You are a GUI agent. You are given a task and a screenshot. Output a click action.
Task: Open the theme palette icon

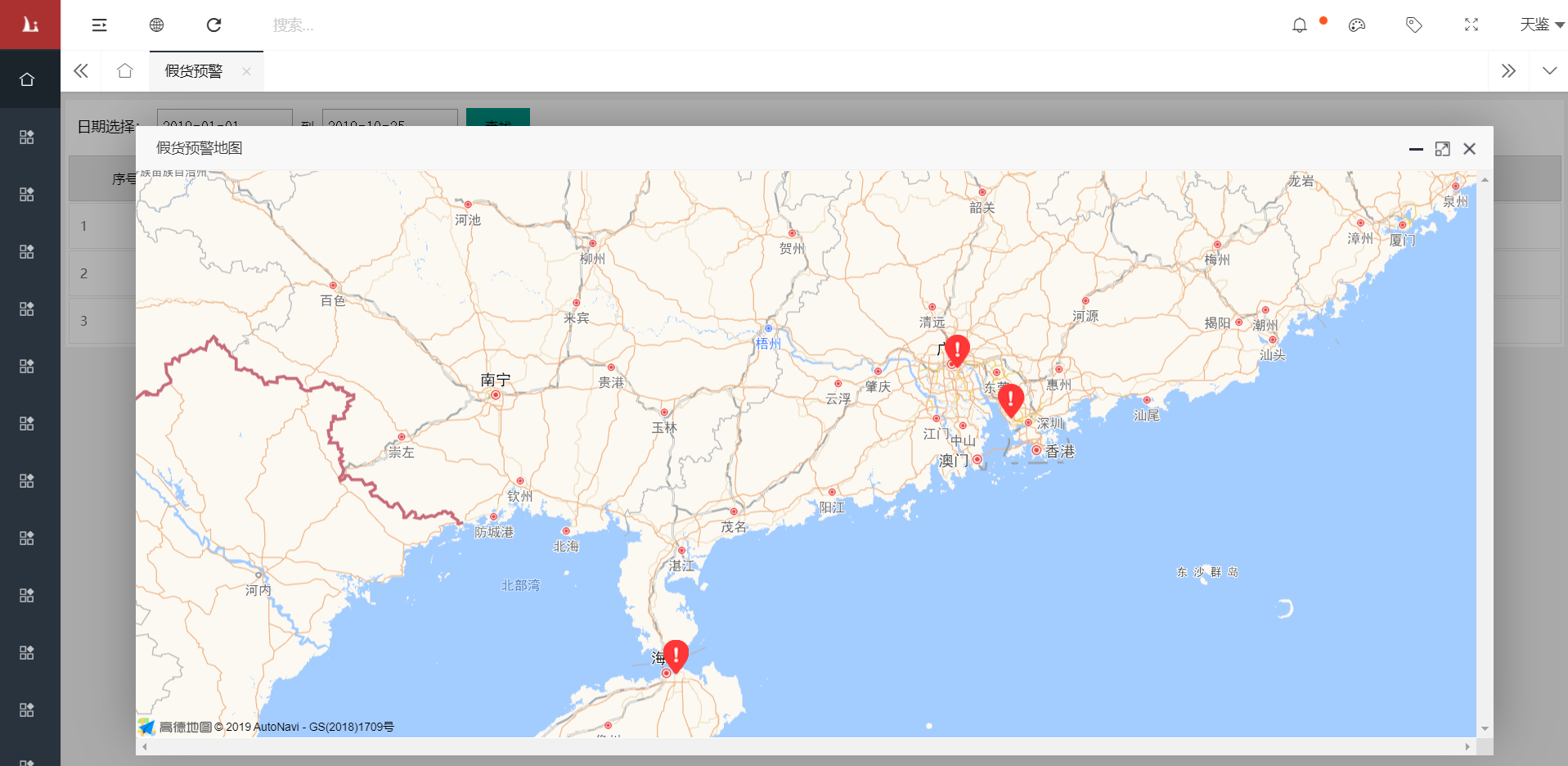[1357, 25]
